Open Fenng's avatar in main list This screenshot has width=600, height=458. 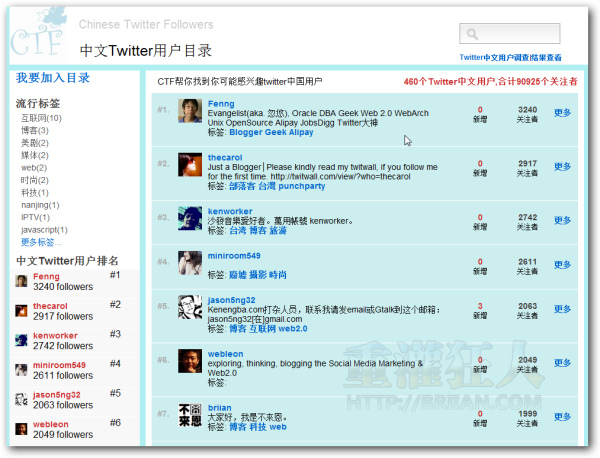(x=190, y=111)
